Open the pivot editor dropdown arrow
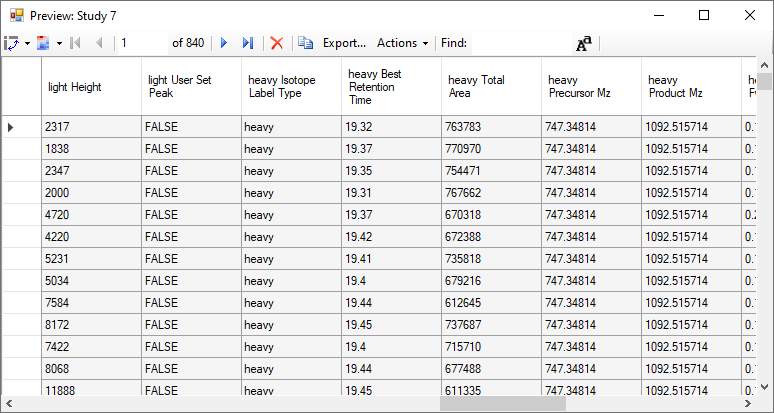The width and height of the screenshot is (774, 413). tap(27, 43)
